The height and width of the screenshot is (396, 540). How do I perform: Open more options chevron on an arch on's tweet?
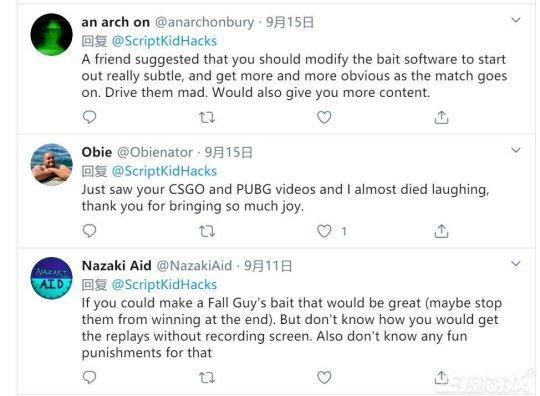pos(516,20)
